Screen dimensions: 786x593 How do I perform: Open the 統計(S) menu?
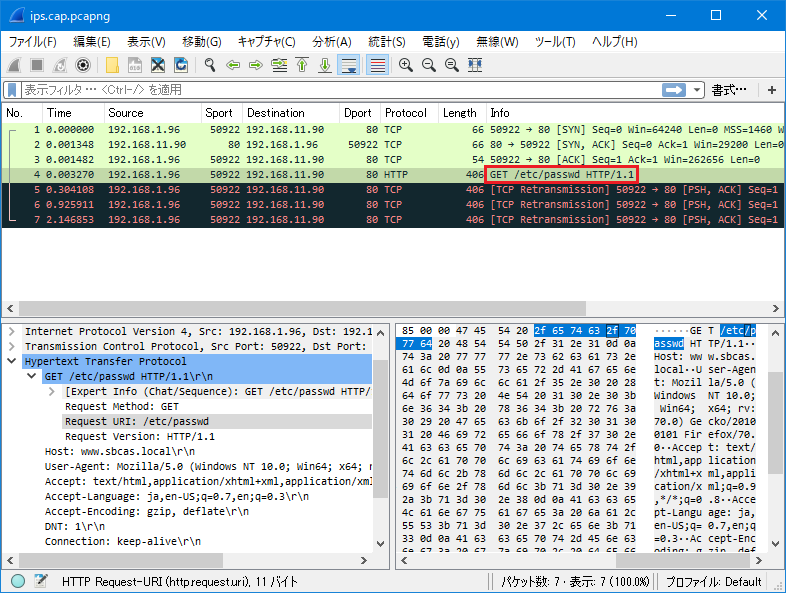coord(386,42)
